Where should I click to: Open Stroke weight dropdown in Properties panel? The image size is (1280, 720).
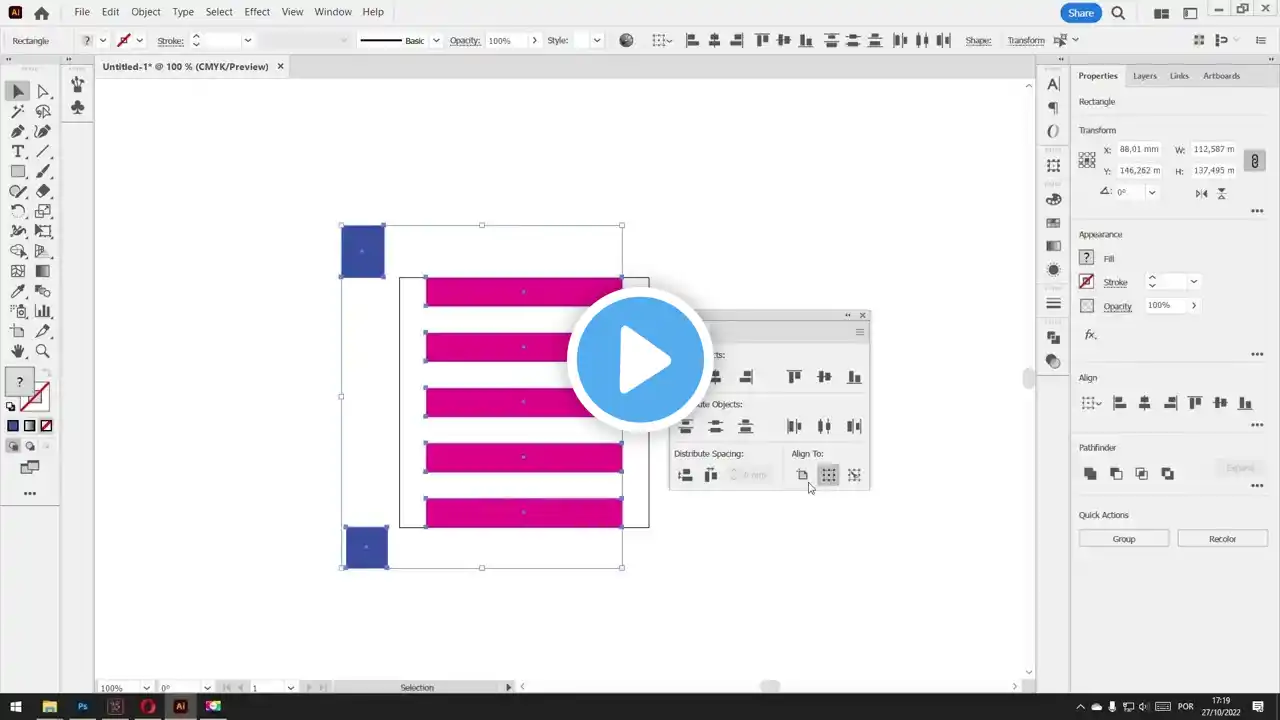(x=1193, y=282)
